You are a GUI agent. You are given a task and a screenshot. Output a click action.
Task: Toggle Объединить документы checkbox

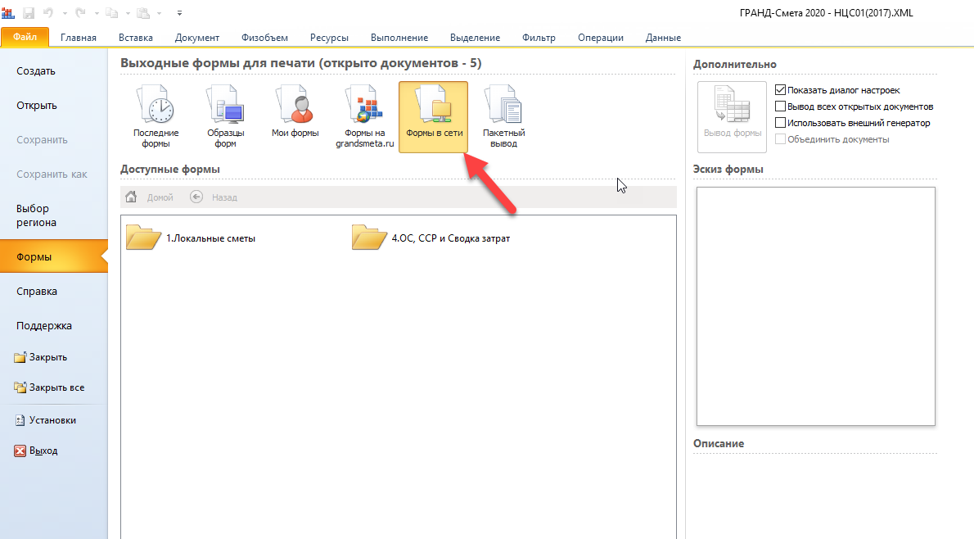pyautogui.click(x=781, y=139)
